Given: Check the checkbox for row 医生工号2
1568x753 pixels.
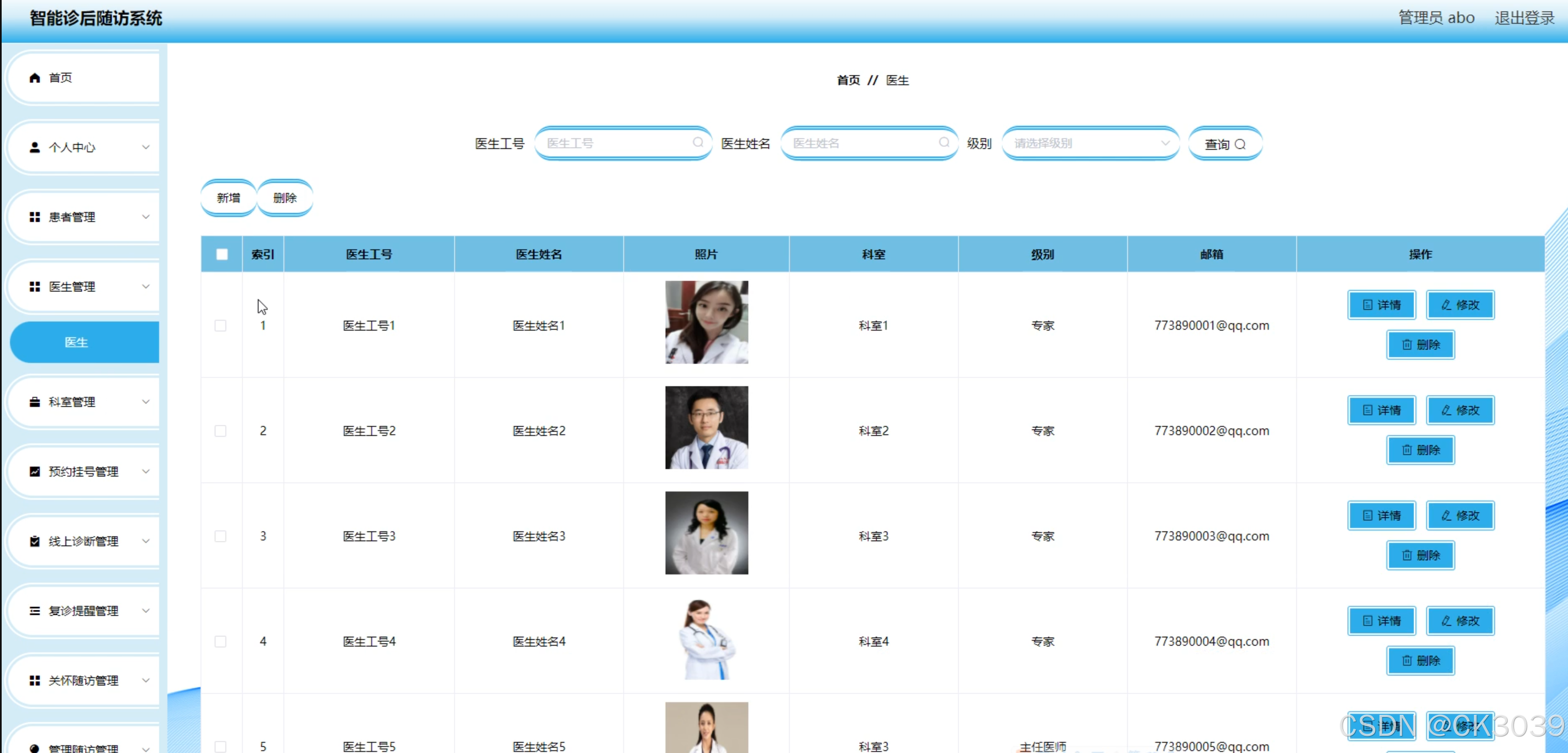Looking at the screenshot, I should 220,431.
